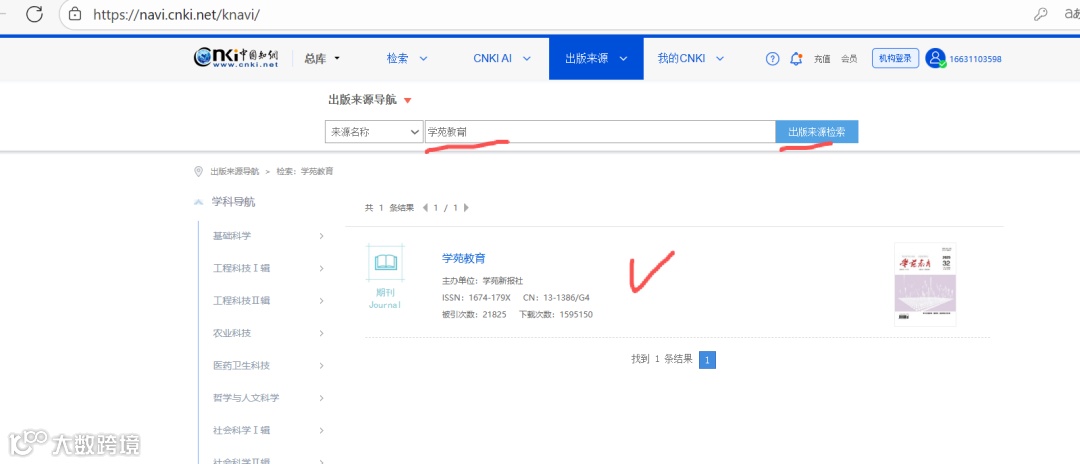Click the search box containing 学苑教育
Viewport: 1080px width, 464px height.
click(x=600, y=132)
